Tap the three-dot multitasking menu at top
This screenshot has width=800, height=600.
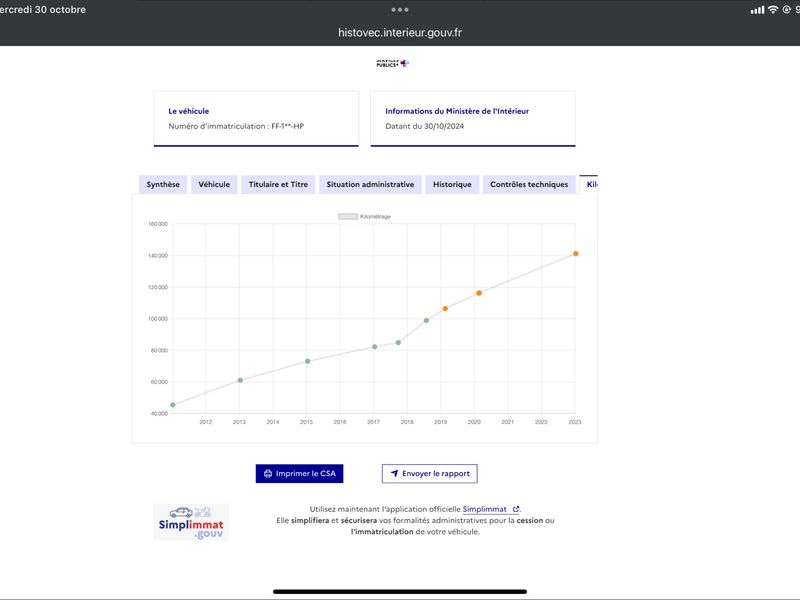pyautogui.click(x=400, y=10)
